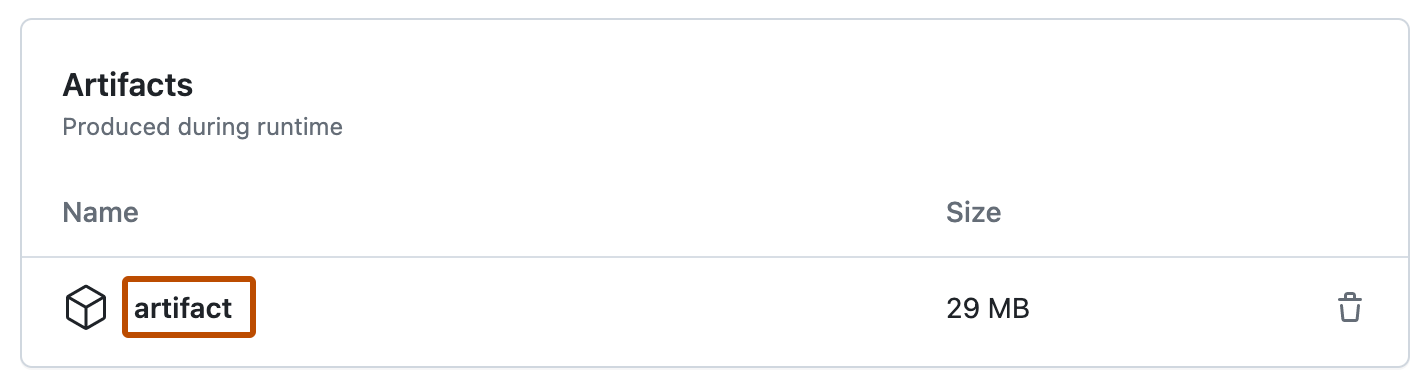Click the 'Artifacts' title text

(128, 85)
